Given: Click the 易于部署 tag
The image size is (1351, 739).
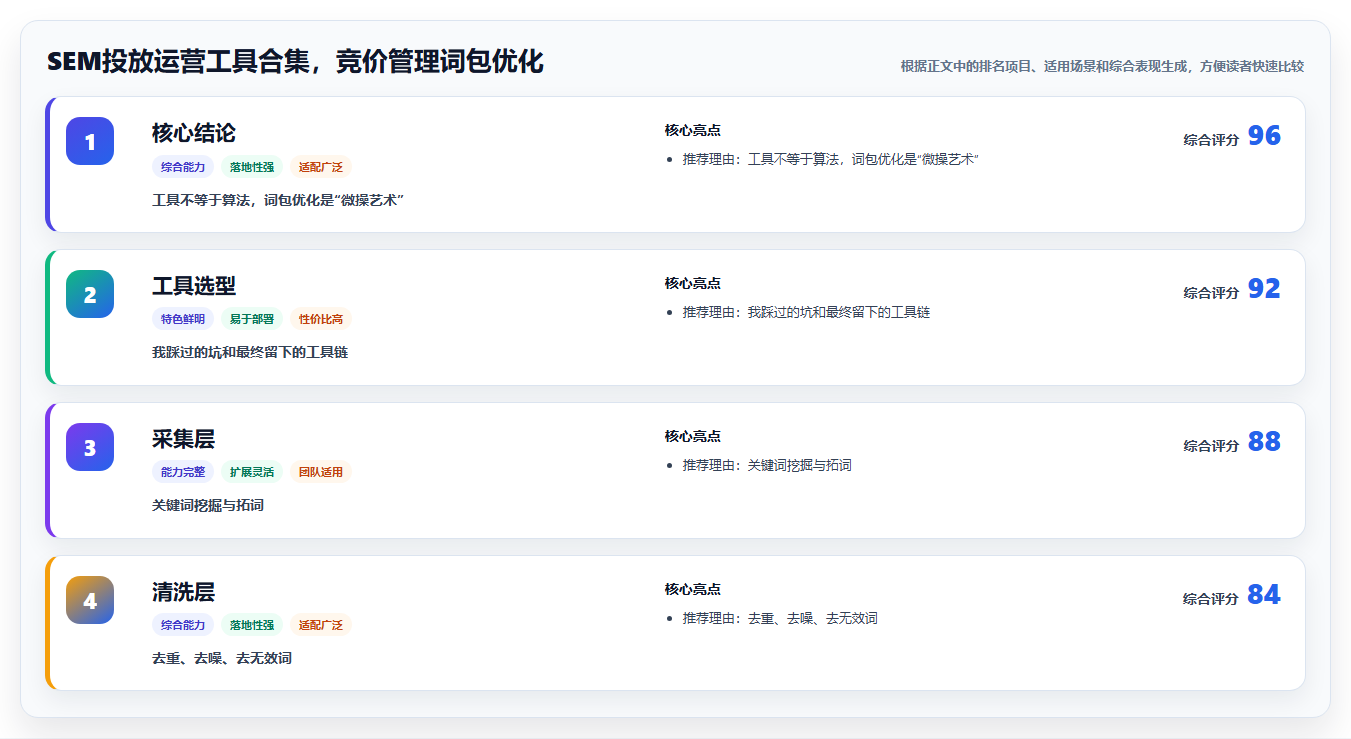Looking at the screenshot, I should pos(252,319).
